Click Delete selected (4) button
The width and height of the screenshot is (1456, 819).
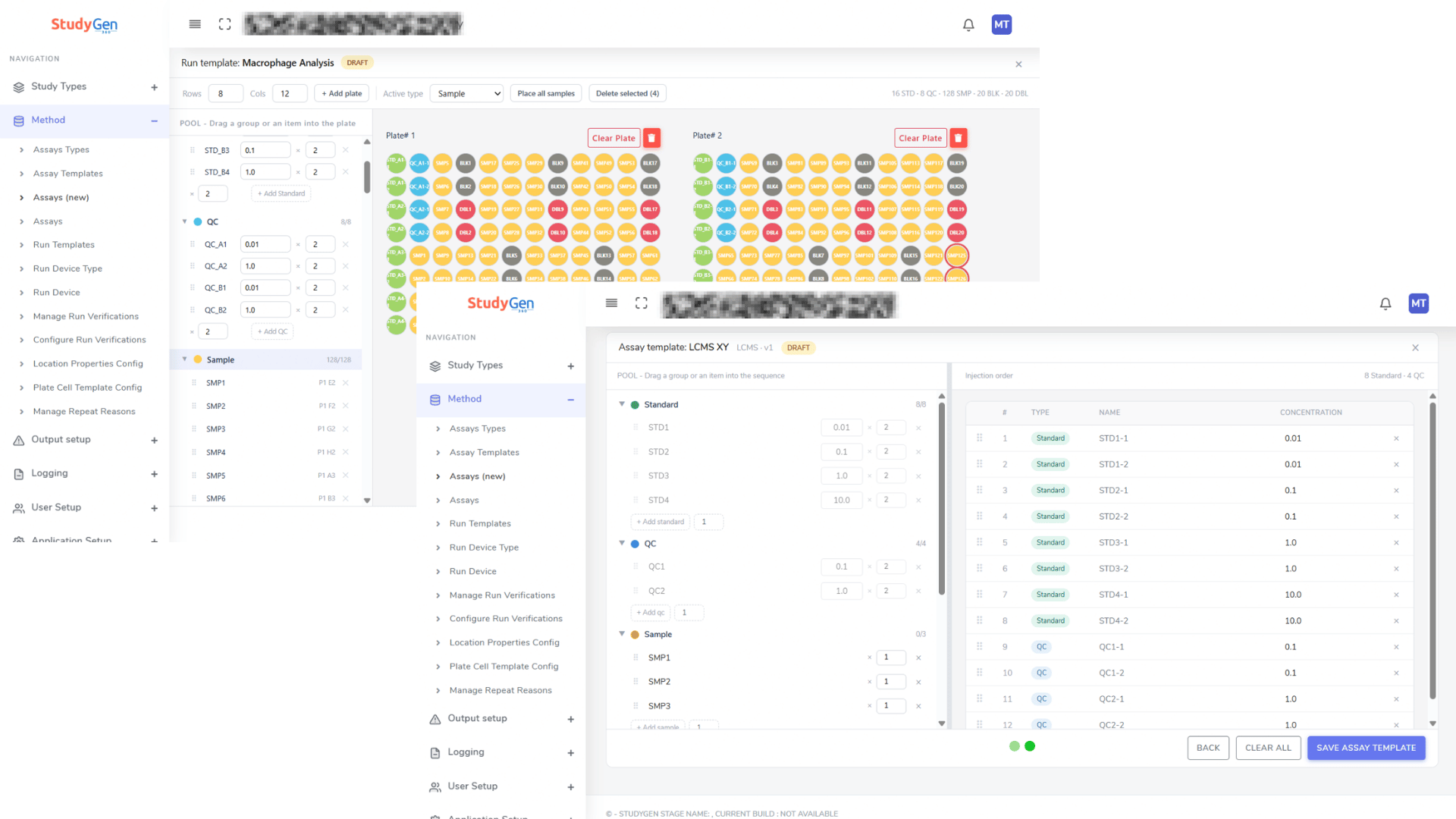(x=627, y=94)
